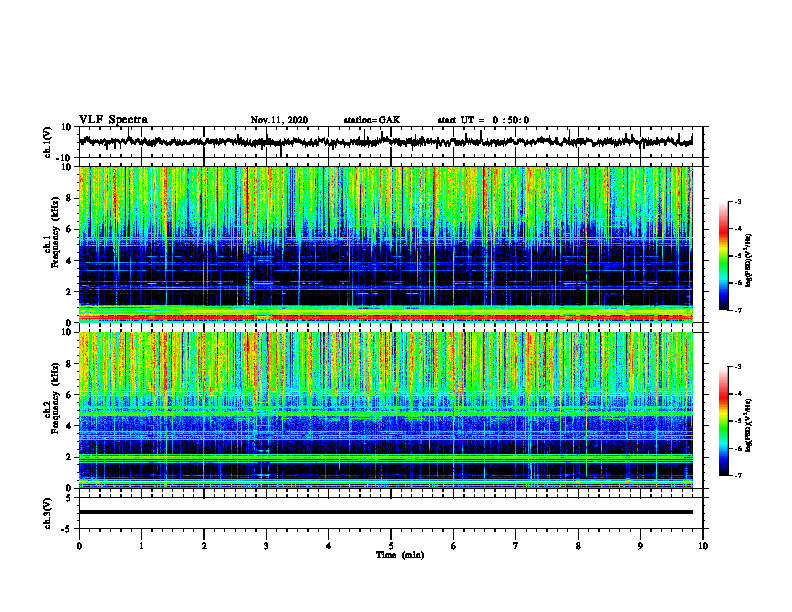This screenshot has height=612, width=792.
Task: Click the "-4" label on upper colorbar
Action: pos(738,229)
